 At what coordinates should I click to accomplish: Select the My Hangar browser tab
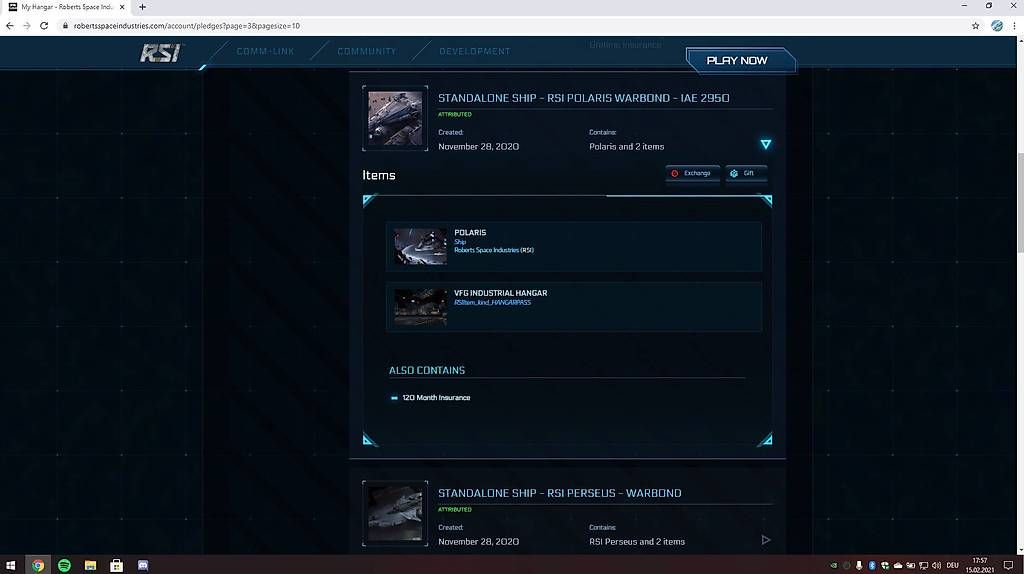click(67, 7)
